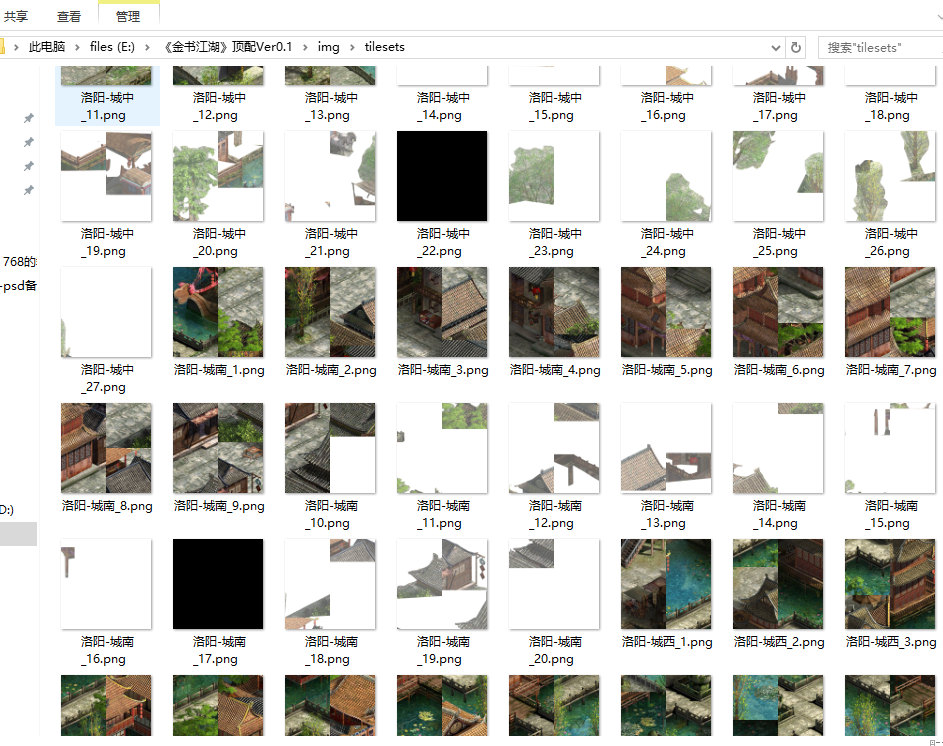The image size is (943, 746).
Task: Select thumbnail 洛阳-城南_1.png
Action: [x=218, y=312]
